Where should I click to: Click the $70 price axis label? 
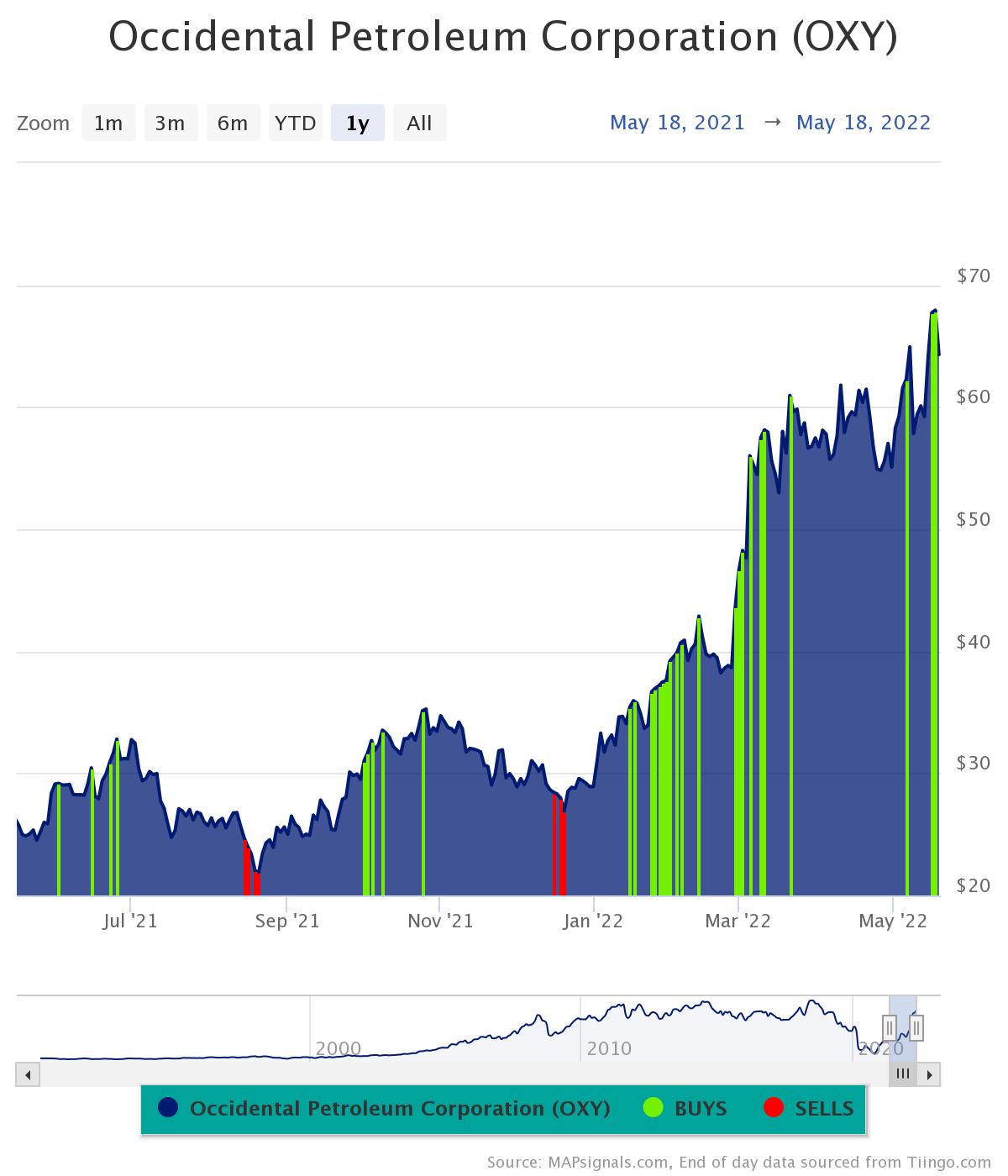(974, 276)
